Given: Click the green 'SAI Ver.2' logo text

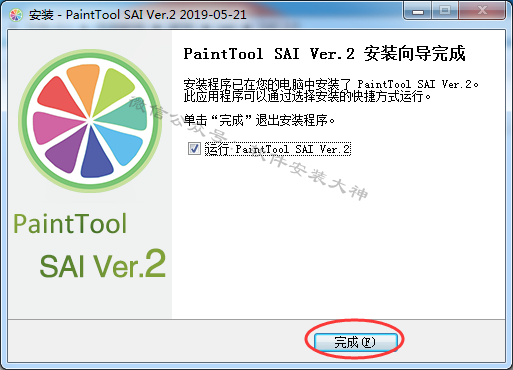Looking at the screenshot, I should (103, 264).
